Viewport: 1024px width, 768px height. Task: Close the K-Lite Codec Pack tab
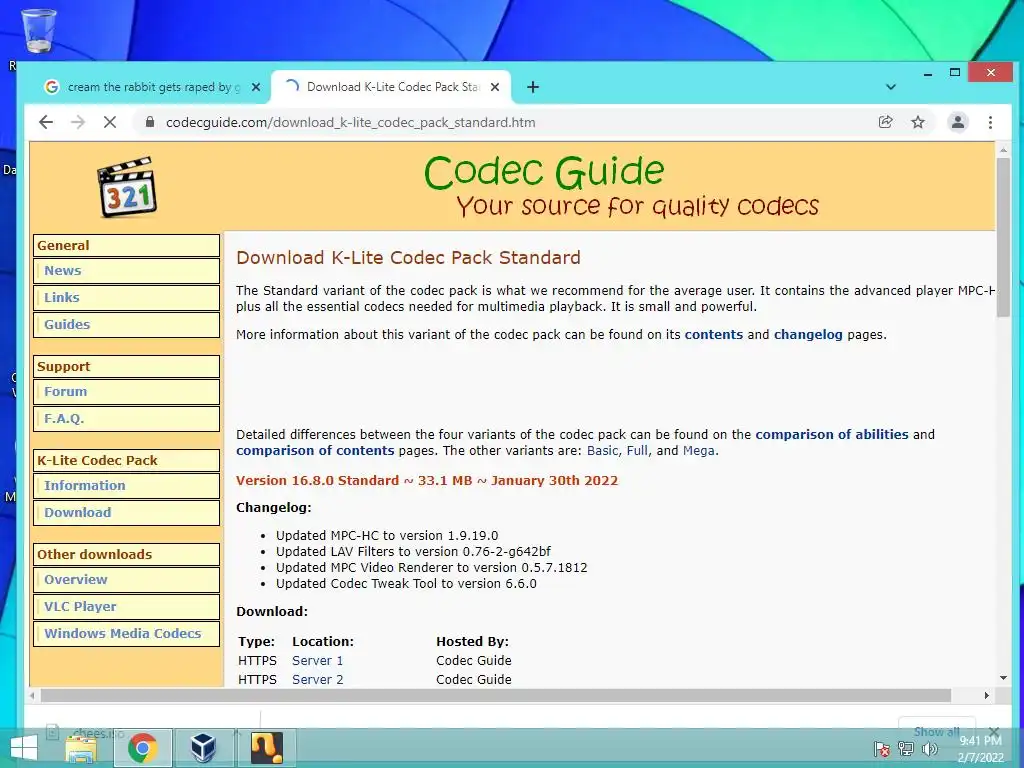pos(495,87)
